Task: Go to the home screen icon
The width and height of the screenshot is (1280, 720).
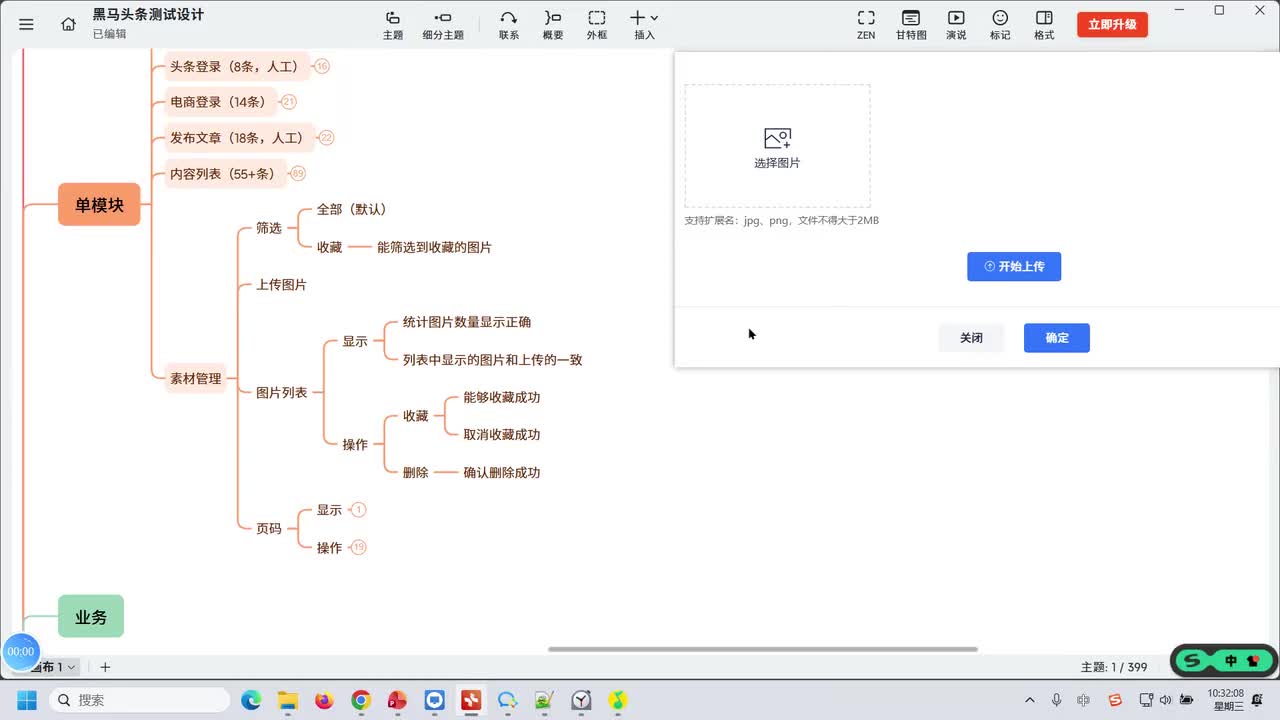Action: (68, 24)
